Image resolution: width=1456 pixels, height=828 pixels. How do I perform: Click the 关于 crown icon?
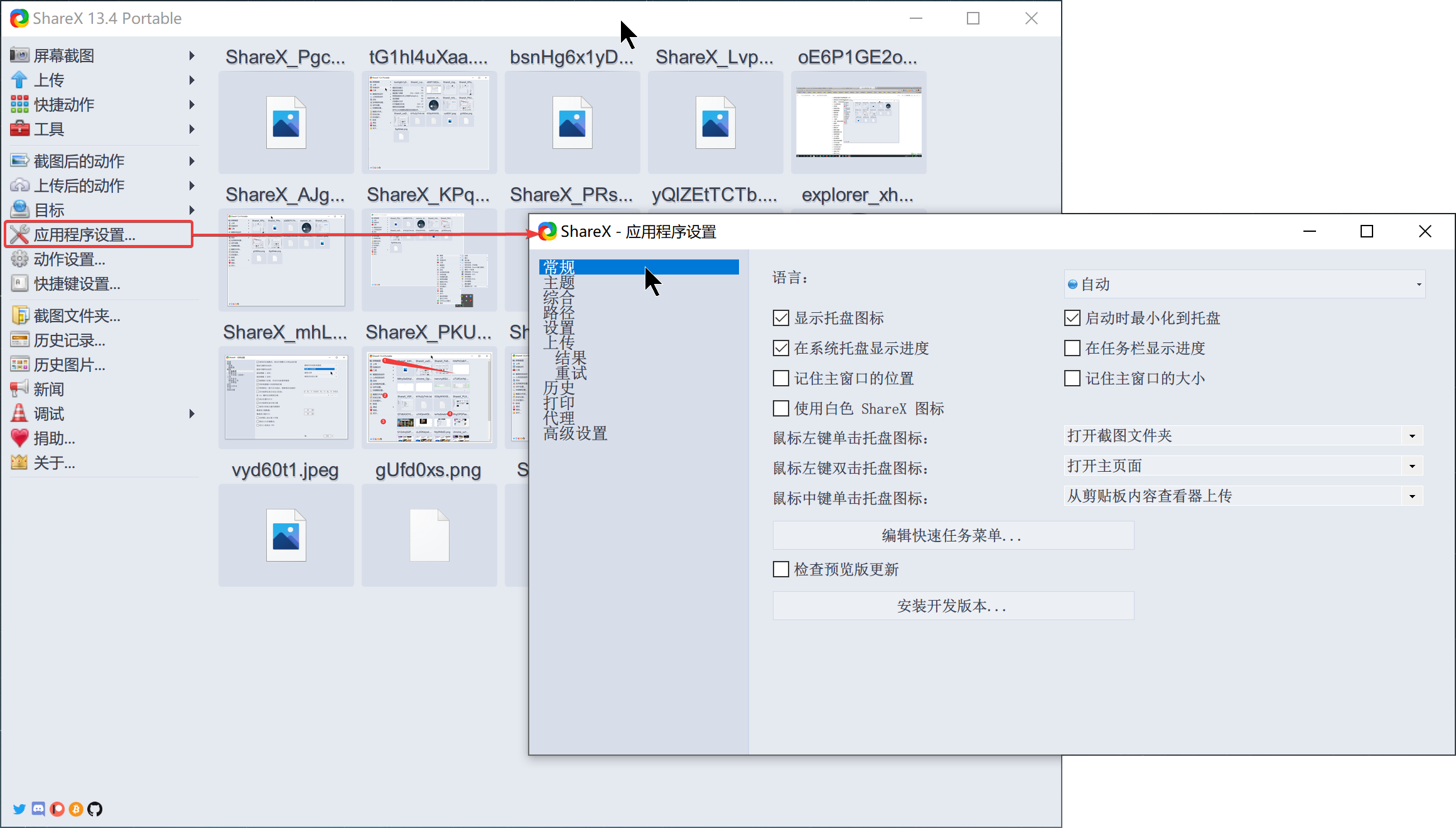[19, 462]
